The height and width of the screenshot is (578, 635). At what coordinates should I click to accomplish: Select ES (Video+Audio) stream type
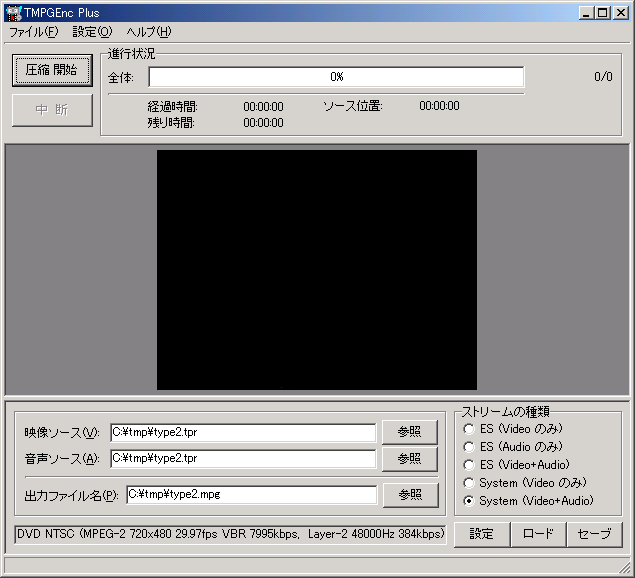[x=517, y=465]
